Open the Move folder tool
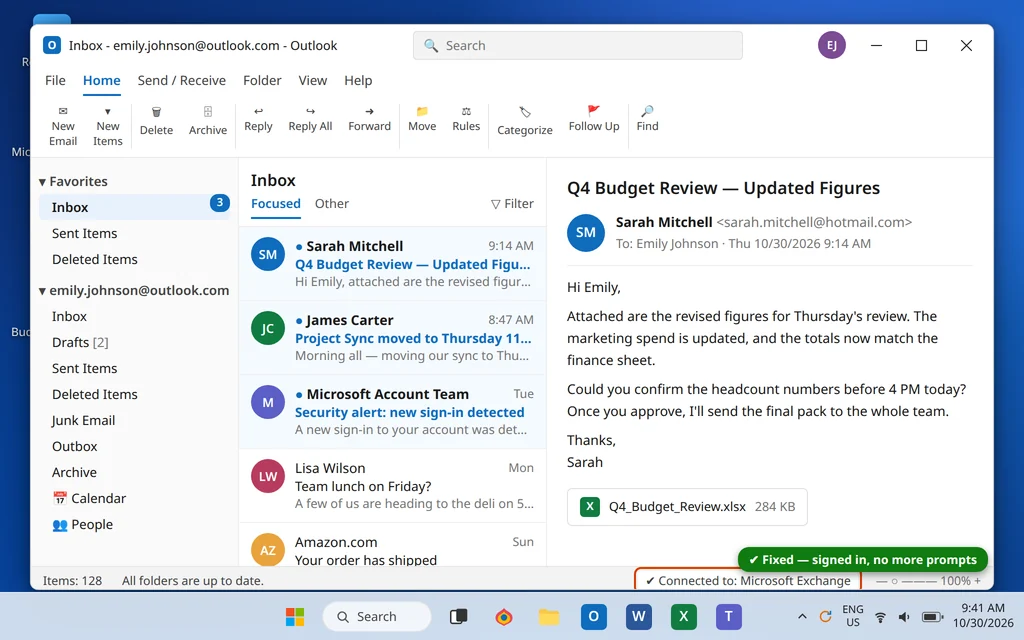 422,120
